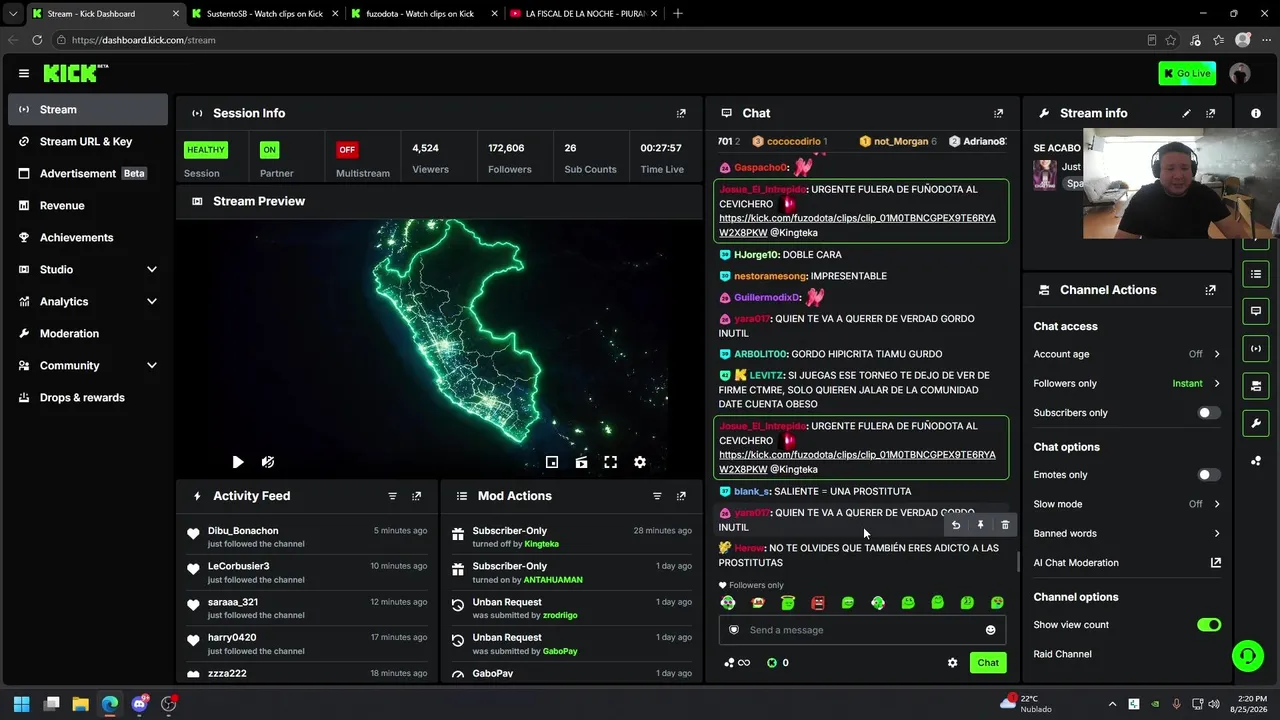The image size is (1280, 720).
Task: Click the chat panel scrollbar thumb
Action: [1017, 561]
